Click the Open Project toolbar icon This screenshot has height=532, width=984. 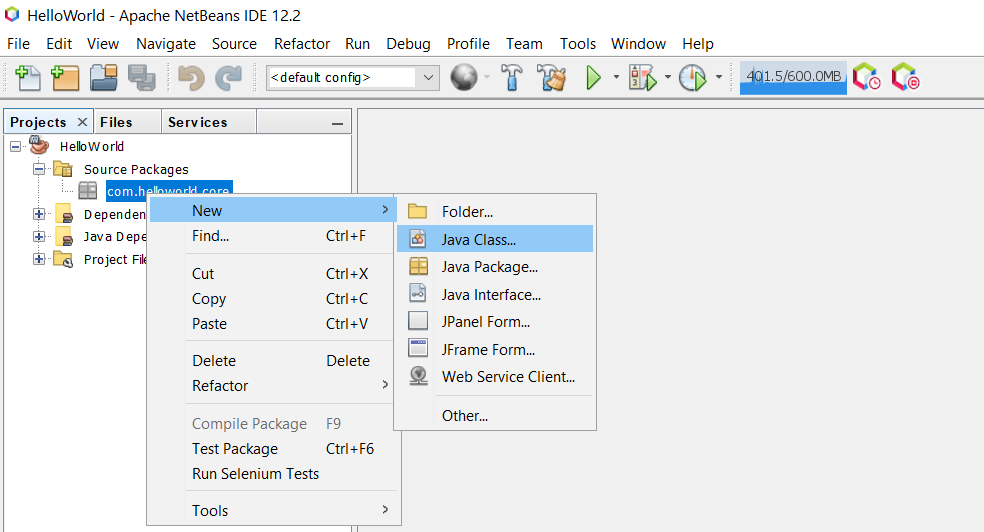click(104, 78)
